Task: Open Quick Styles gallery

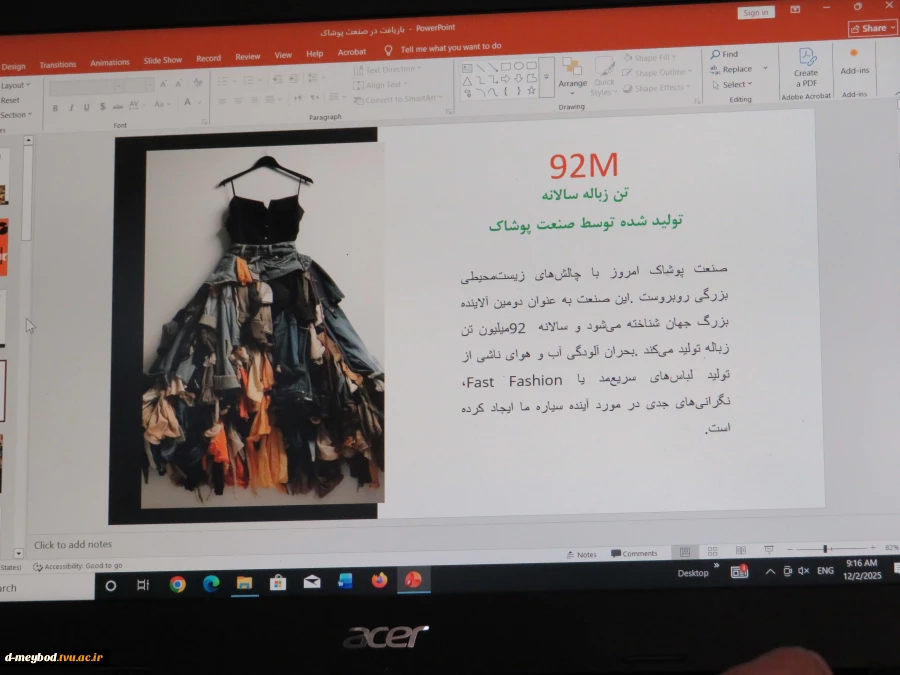Action: [x=603, y=75]
